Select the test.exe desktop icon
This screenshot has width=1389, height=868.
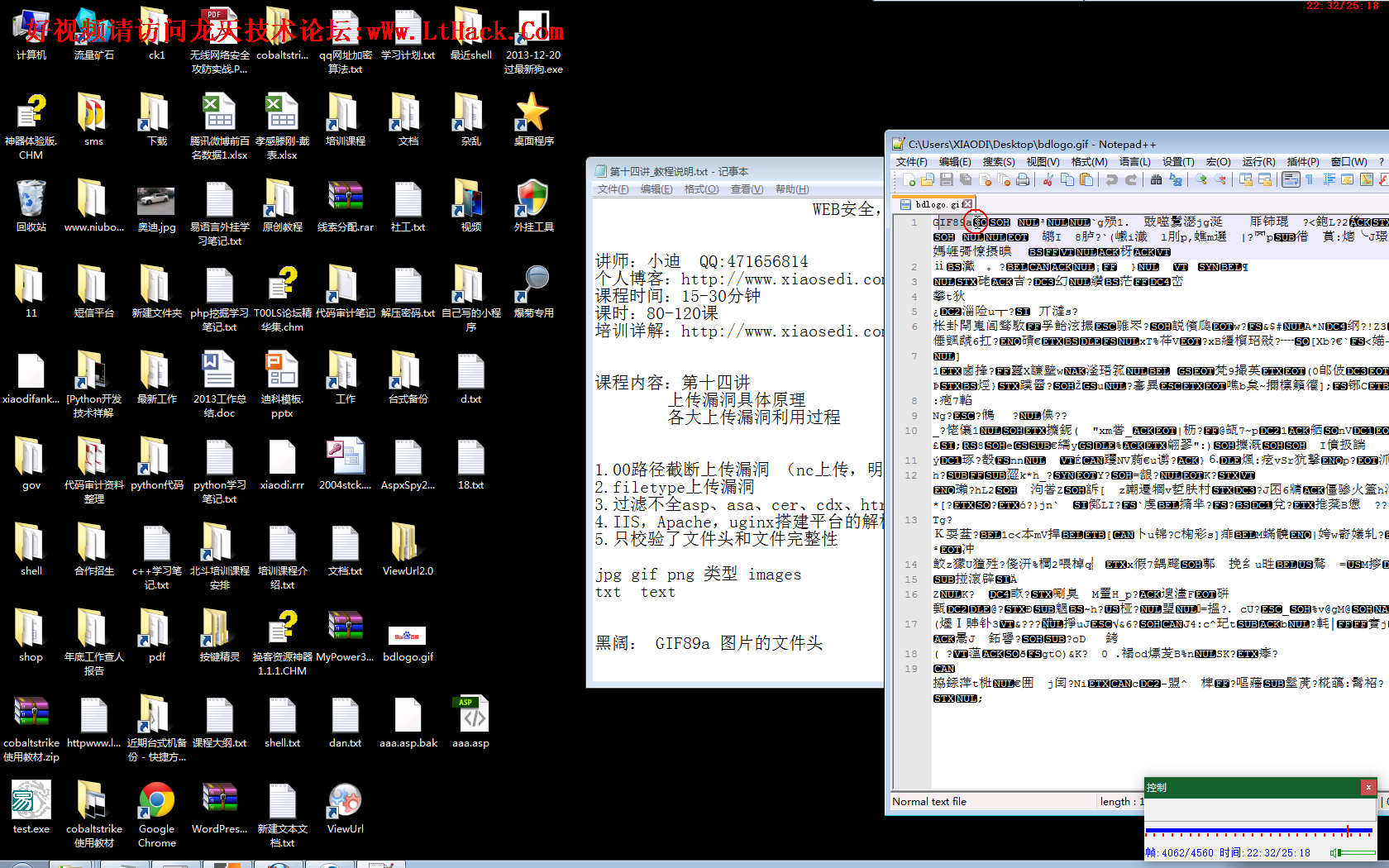click(31, 807)
